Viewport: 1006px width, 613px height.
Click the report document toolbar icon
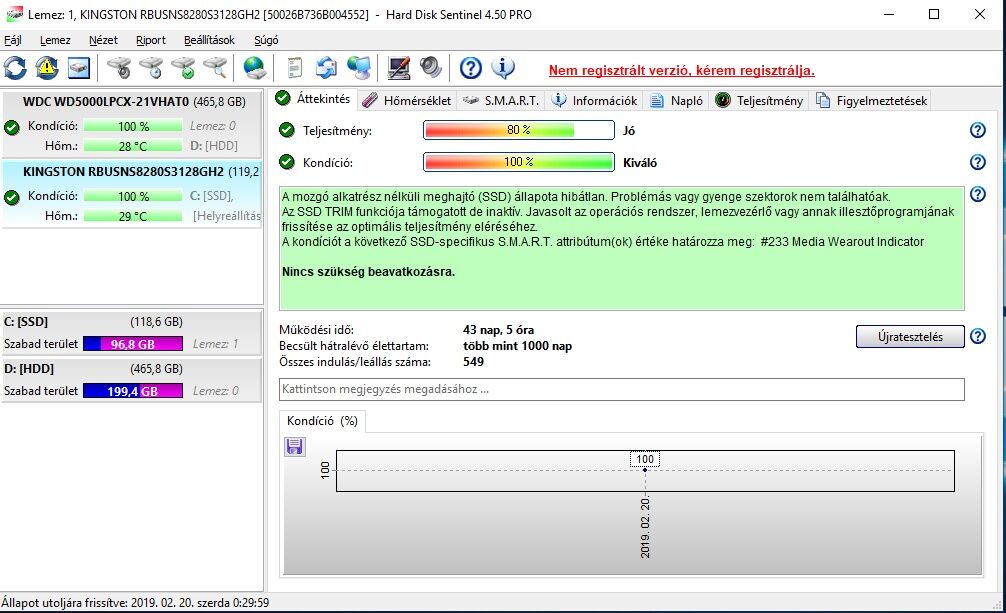pos(294,67)
